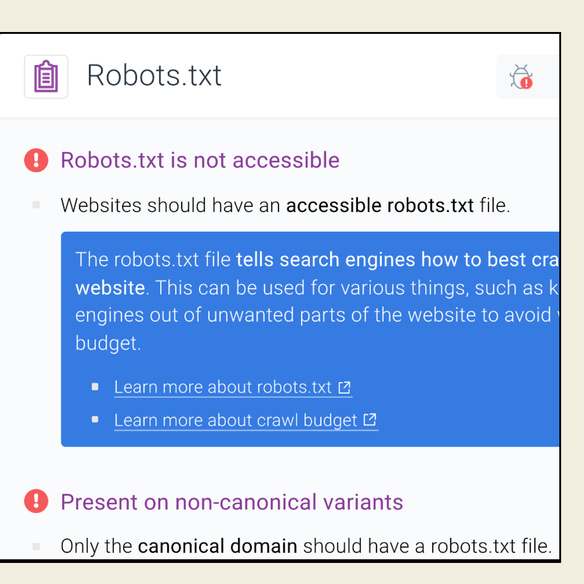Open 'Learn more about crawl budget' link

pyautogui.click(x=246, y=420)
